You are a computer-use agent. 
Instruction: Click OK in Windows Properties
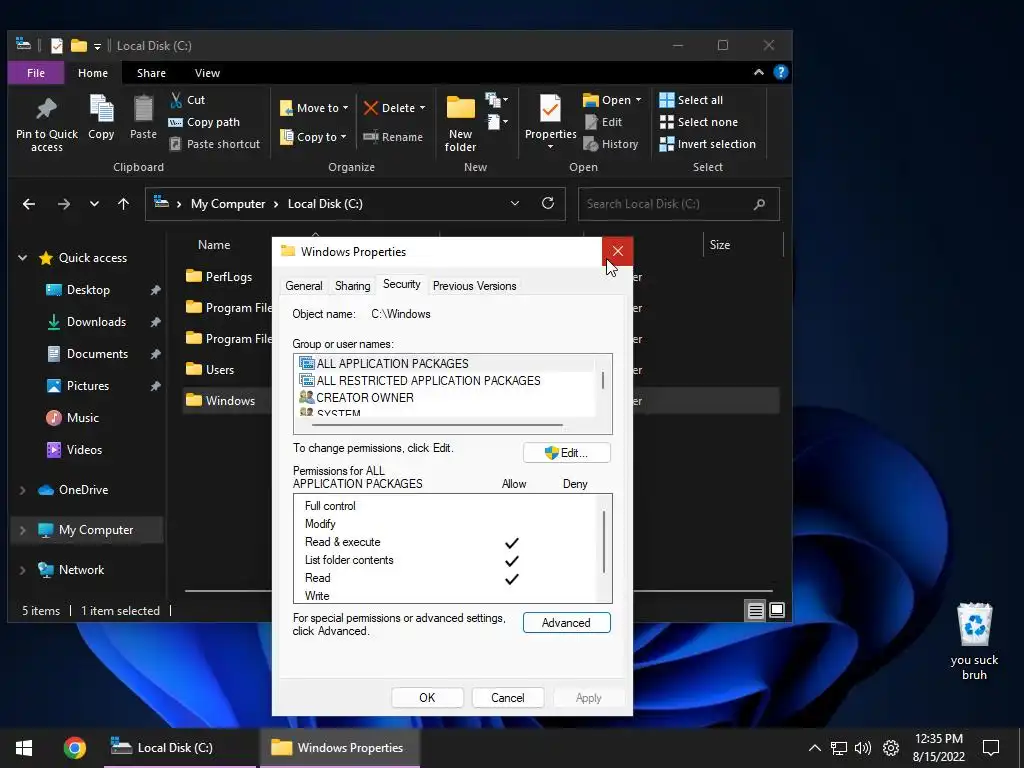(427, 697)
